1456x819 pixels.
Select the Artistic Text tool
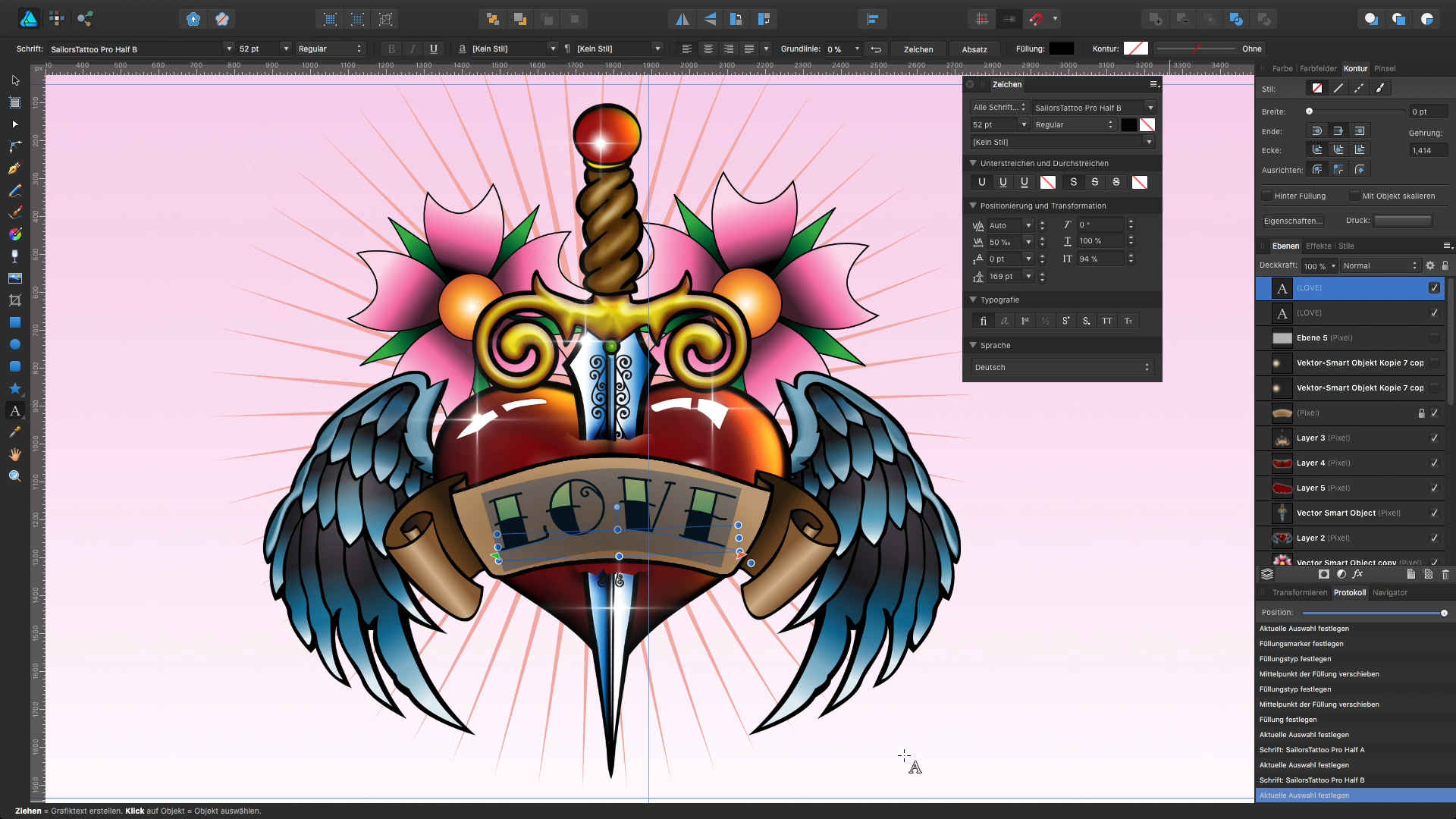pos(15,410)
